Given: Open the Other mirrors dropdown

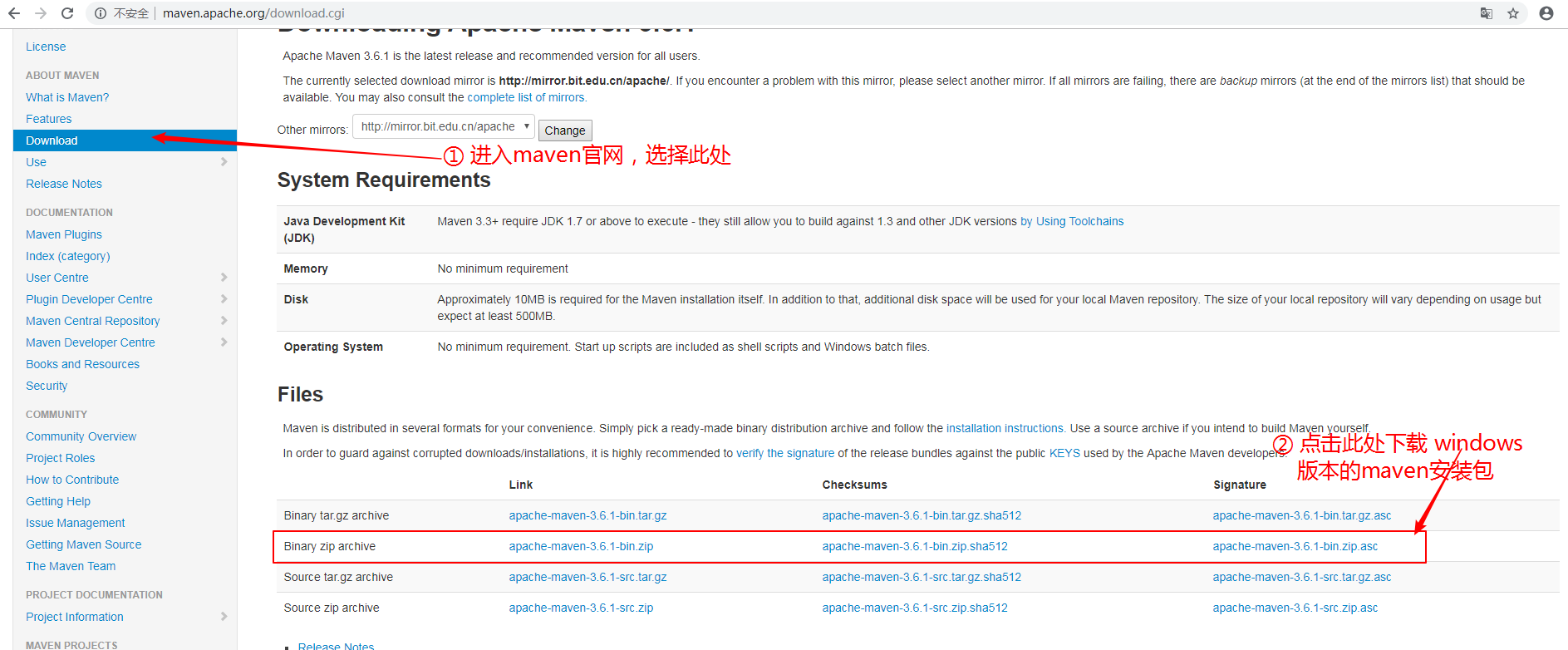Looking at the screenshot, I should [444, 126].
